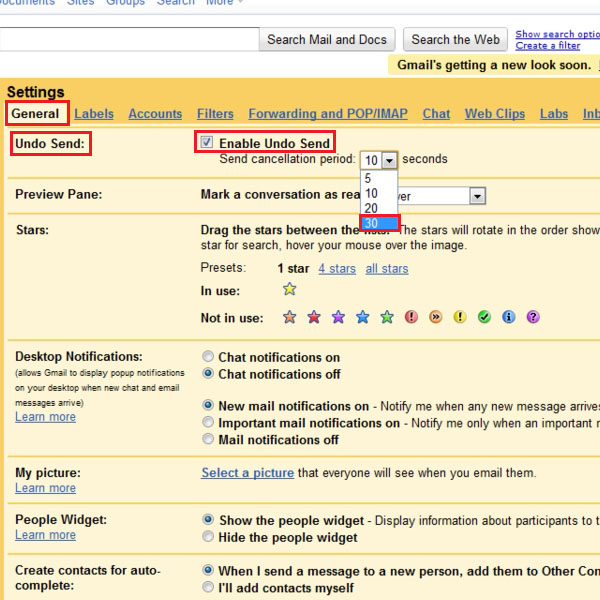
Task: Open the Filters settings tab
Action: [215, 114]
